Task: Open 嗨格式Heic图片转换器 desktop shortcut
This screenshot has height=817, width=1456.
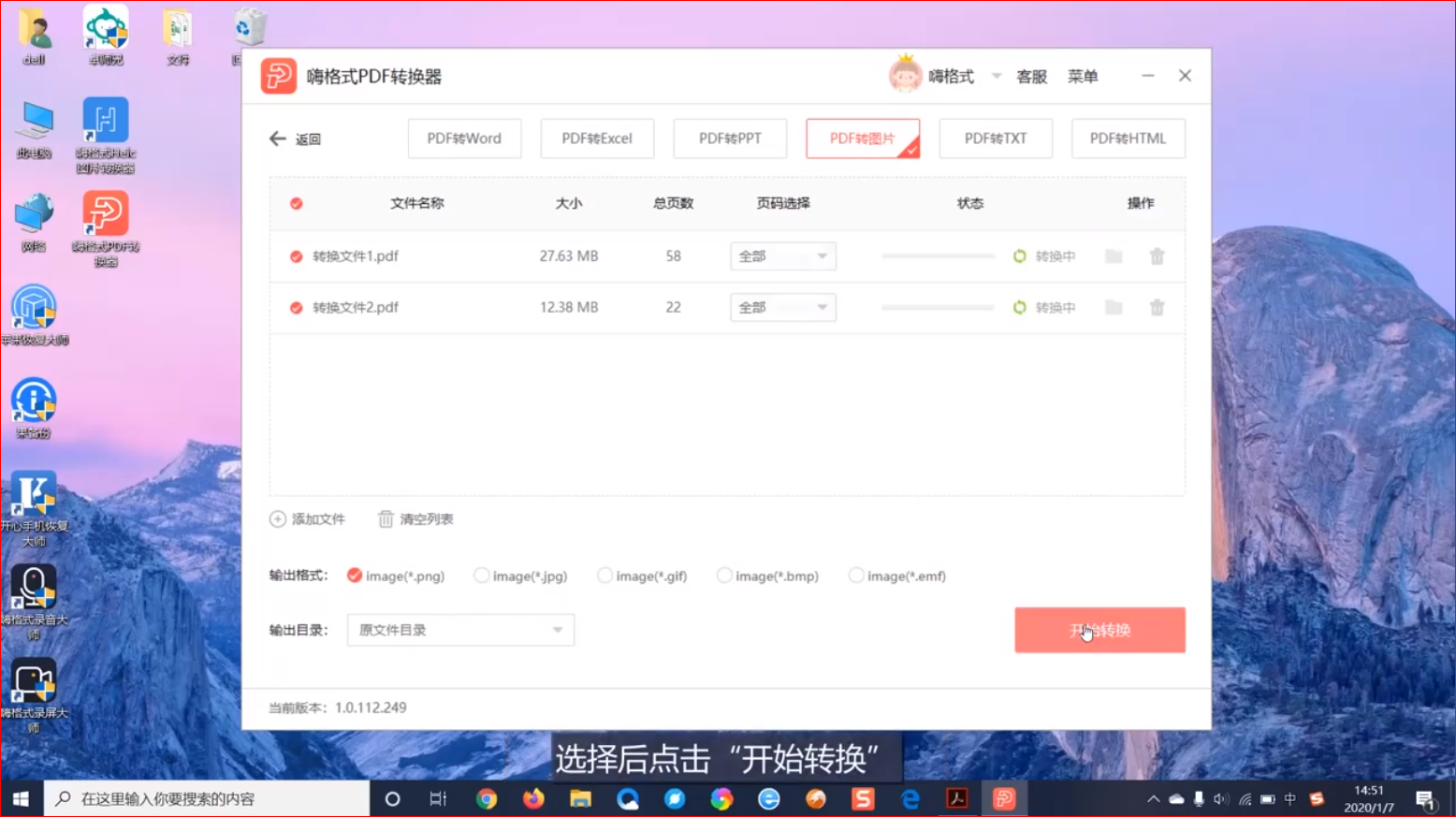Action: 106,135
